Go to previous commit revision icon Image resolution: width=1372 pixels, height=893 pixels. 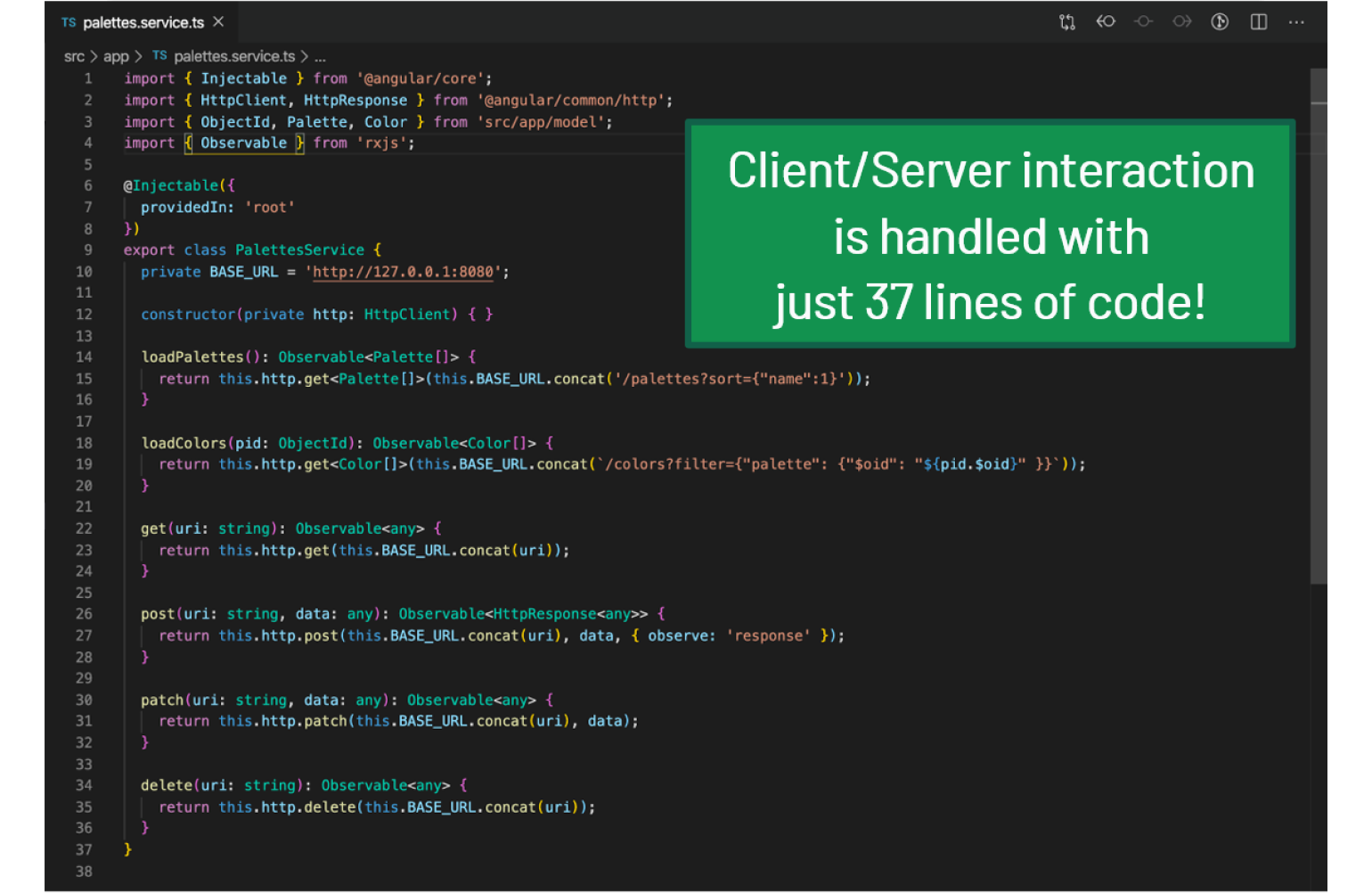pos(1106,21)
